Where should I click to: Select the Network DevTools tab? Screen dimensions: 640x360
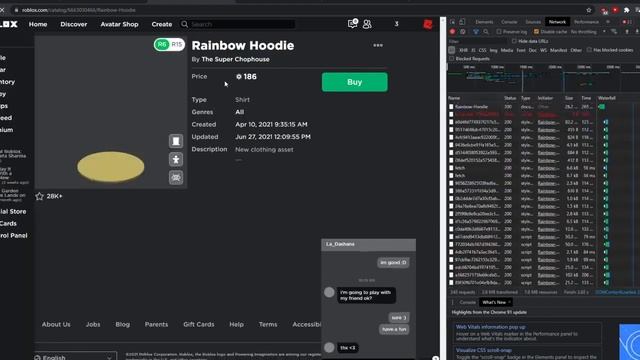click(557, 22)
